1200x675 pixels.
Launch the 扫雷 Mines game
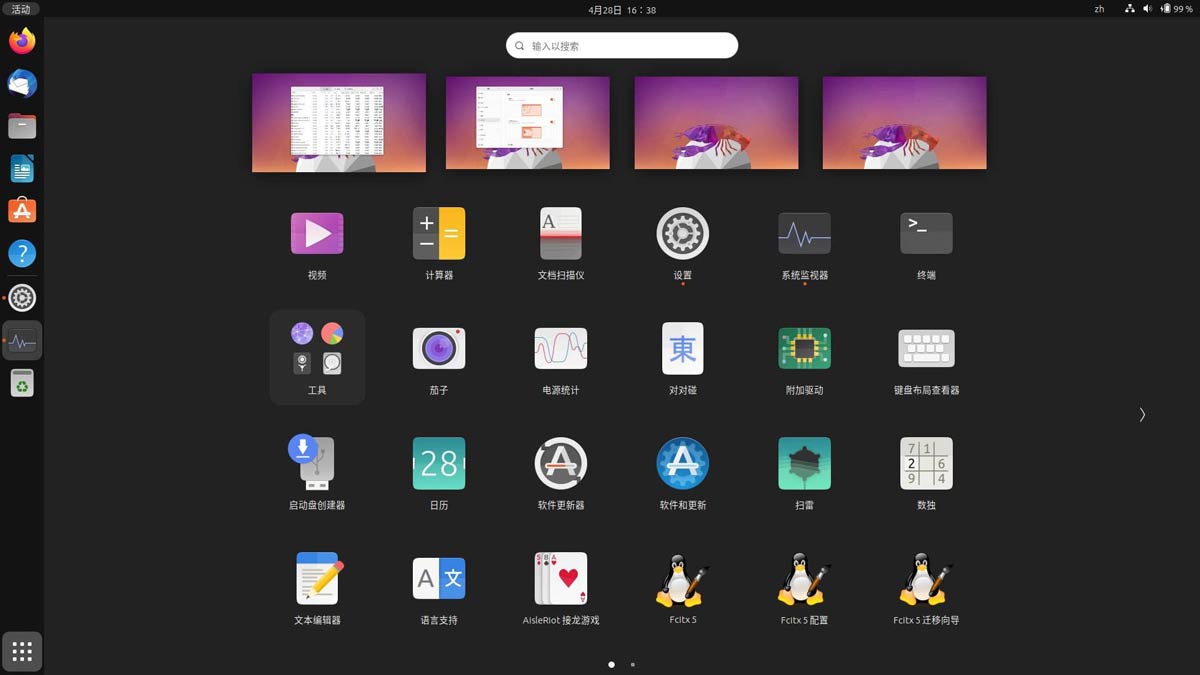[x=805, y=465]
